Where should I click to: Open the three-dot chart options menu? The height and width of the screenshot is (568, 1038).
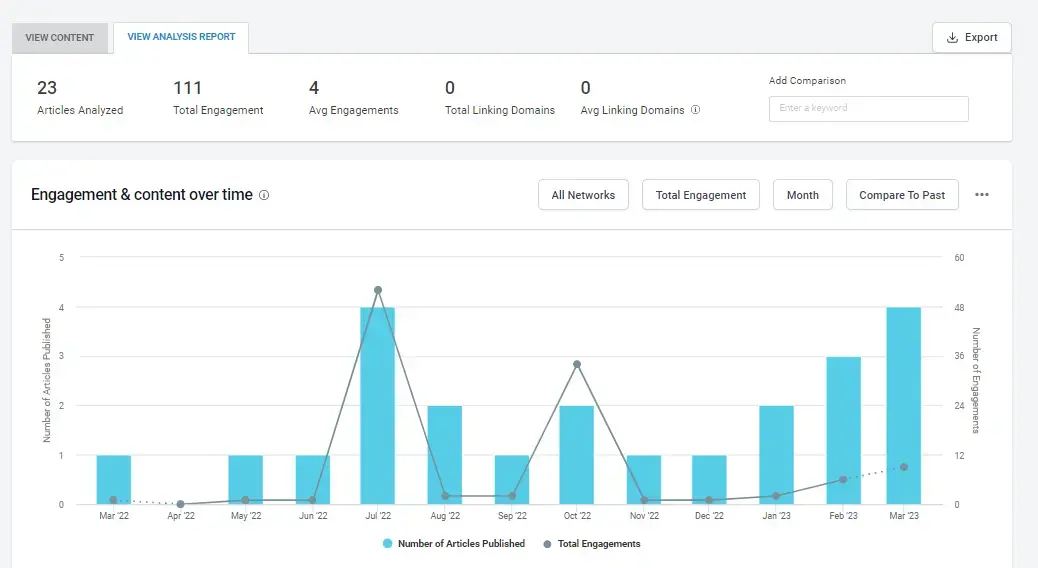tap(982, 195)
